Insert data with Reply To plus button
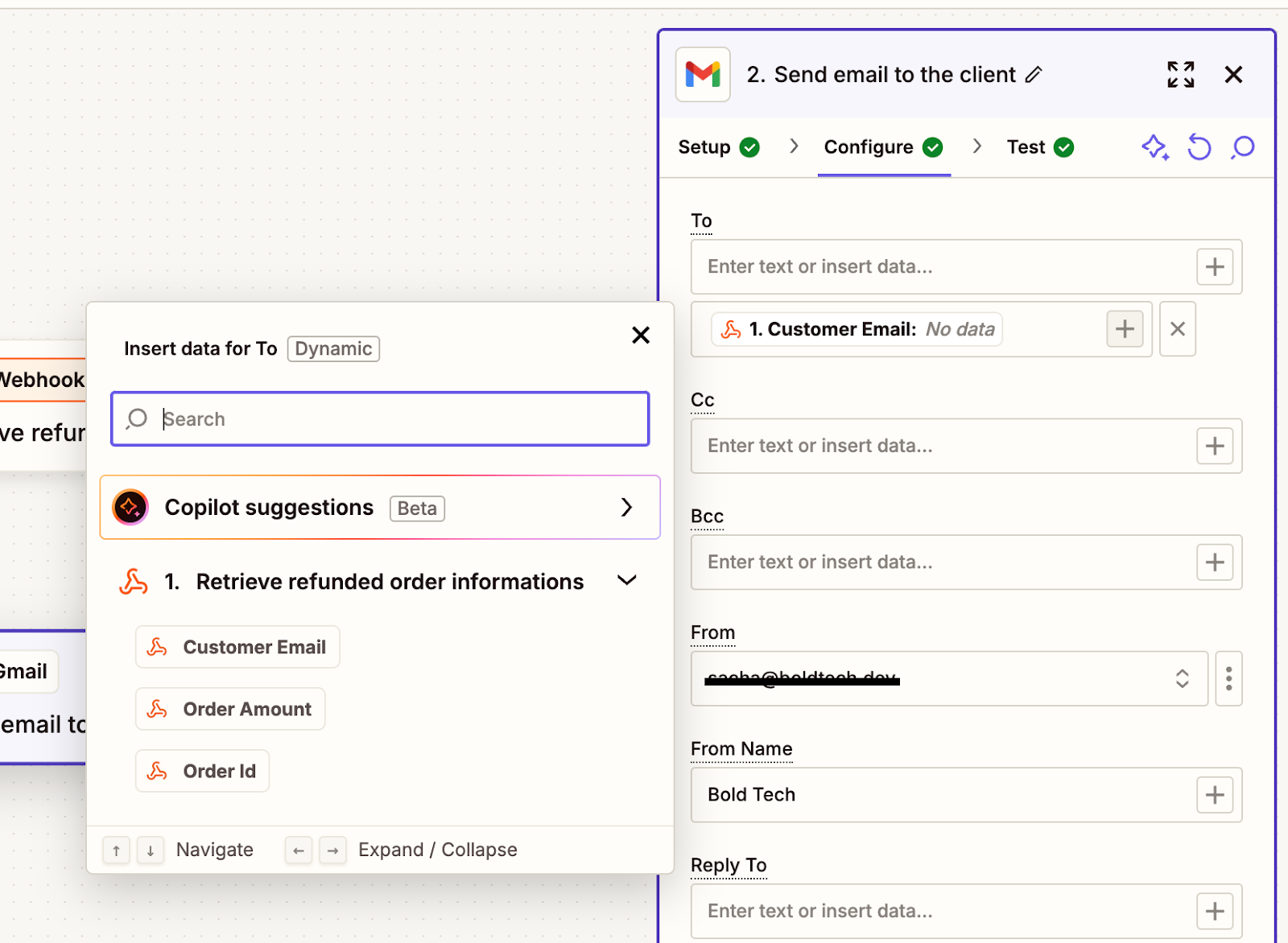Image resolution: width=1288 pixels, height=943 pixels. (1215, 911)
